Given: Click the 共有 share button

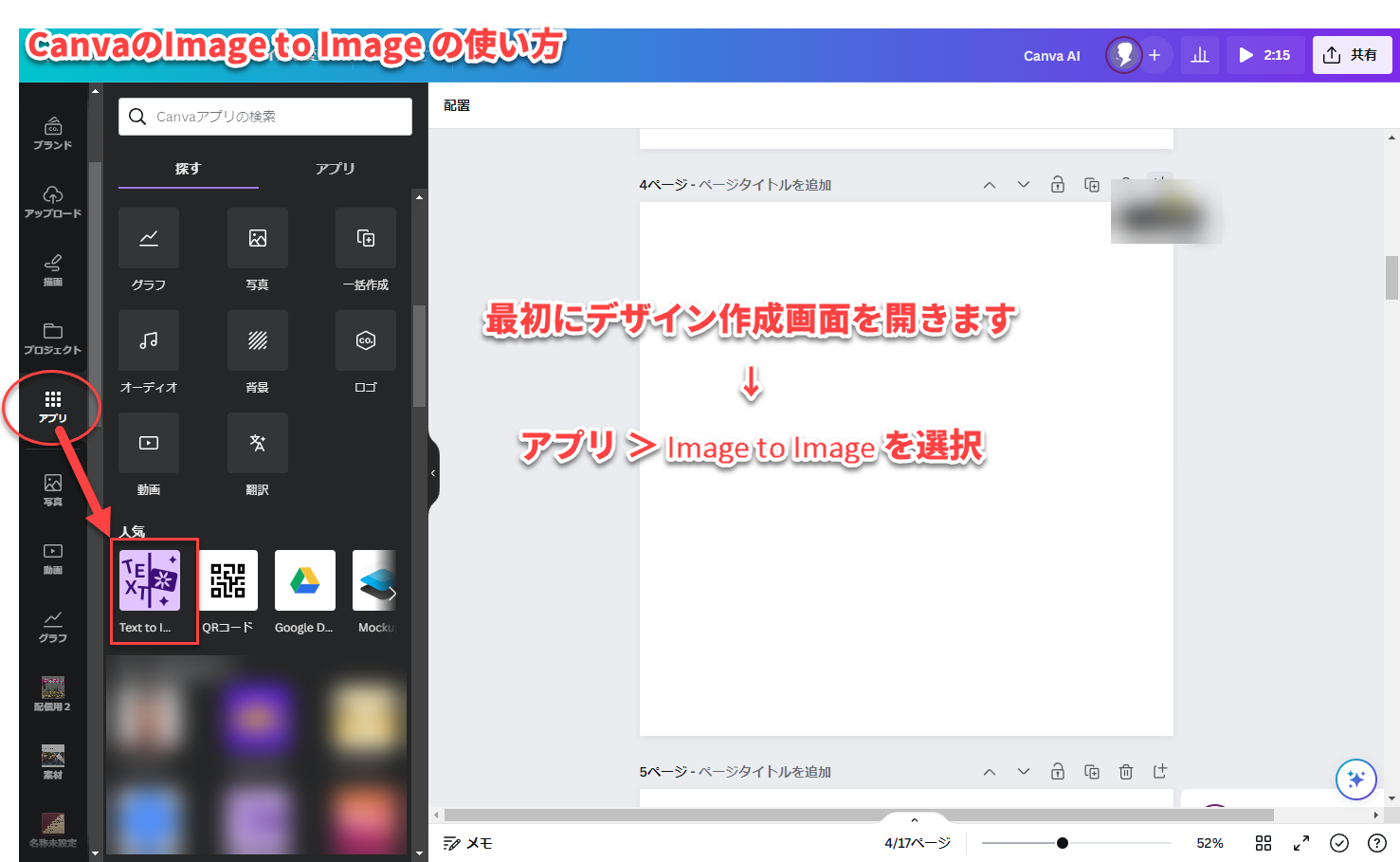Looking at the screenshot, I should coord(1352,55).
